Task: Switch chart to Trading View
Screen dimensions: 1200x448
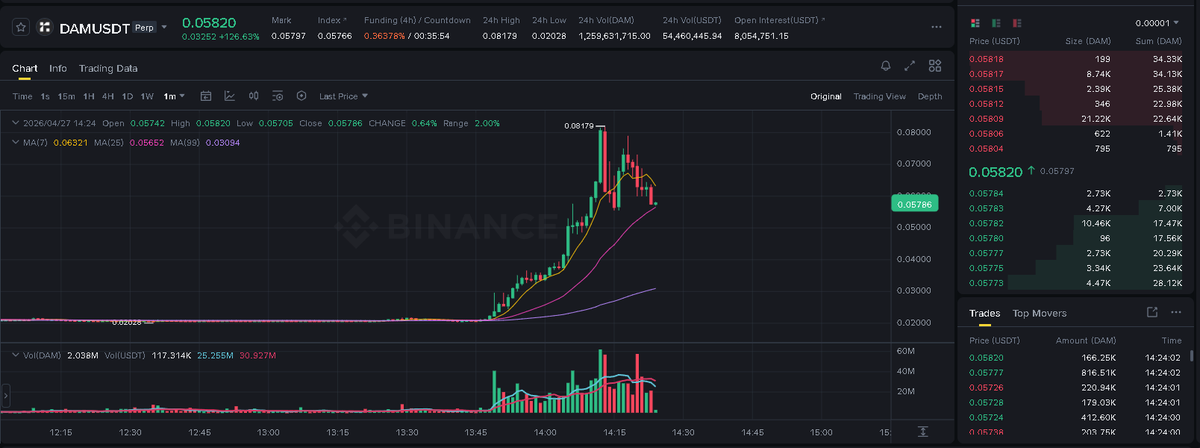Action: (879, 96)
